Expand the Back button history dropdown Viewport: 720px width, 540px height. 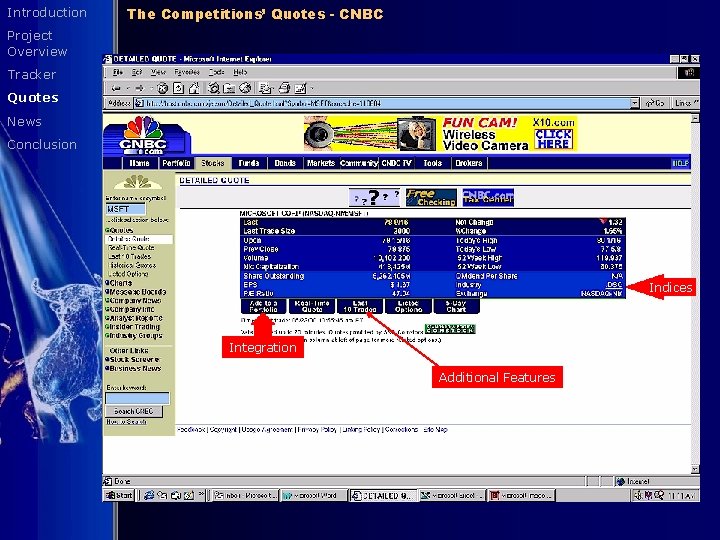coord(127,88)
